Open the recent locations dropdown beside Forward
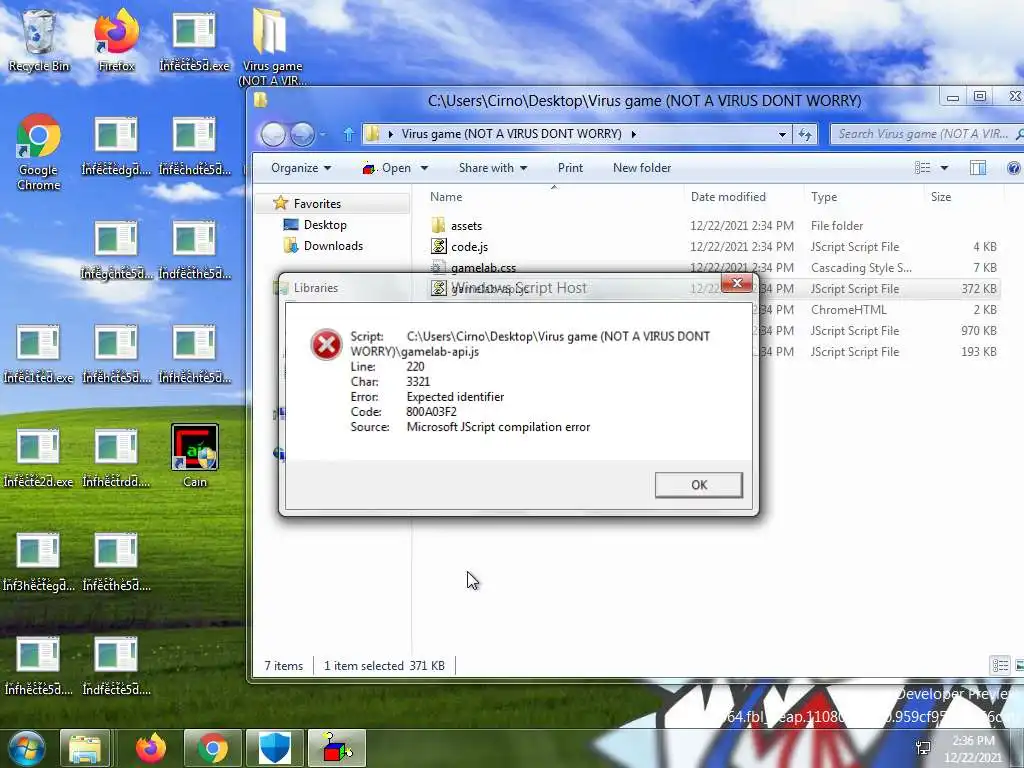The image size is (1024, 768). [x=323, y=135]
